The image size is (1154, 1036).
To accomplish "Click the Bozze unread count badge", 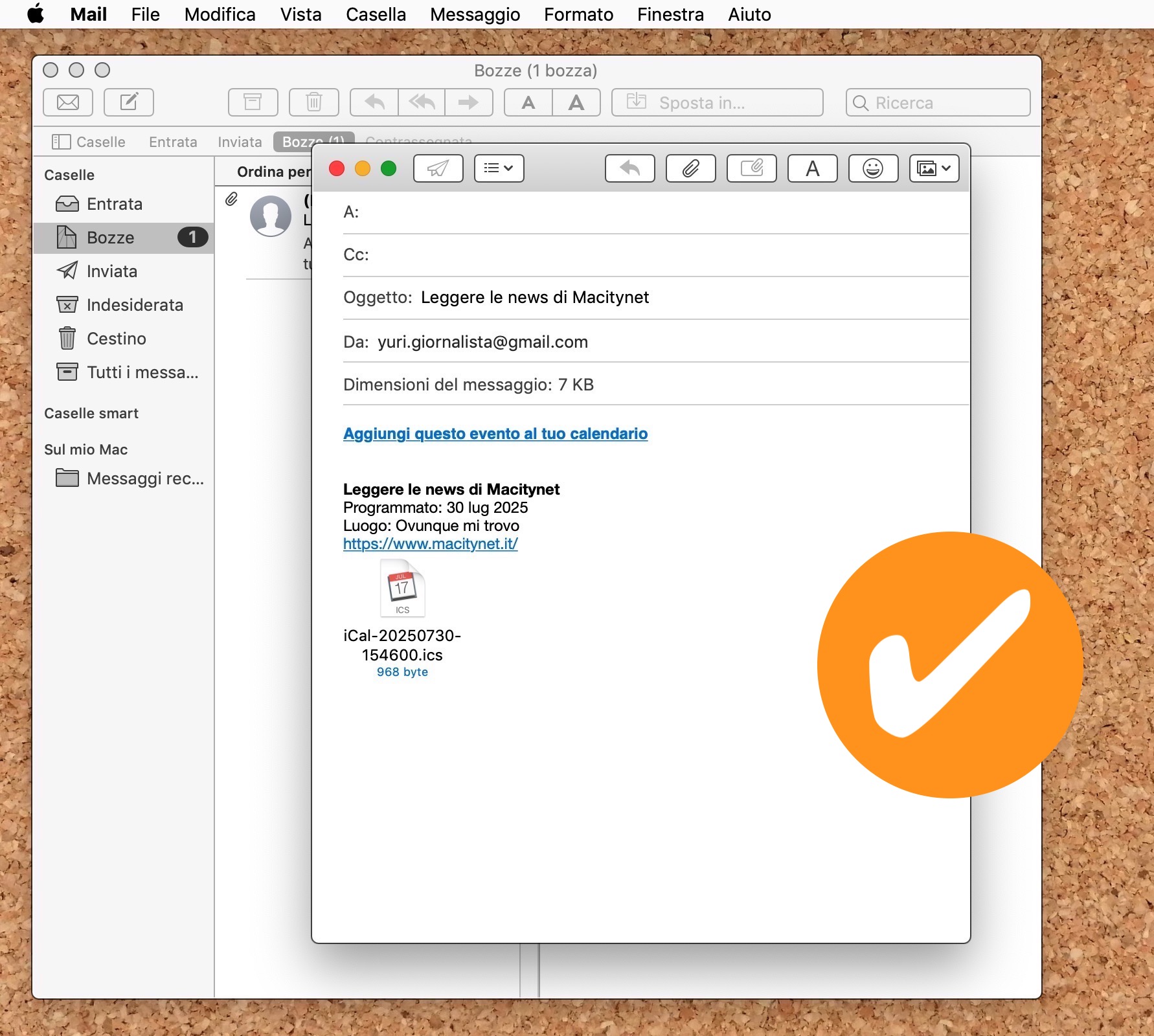I will (192, 238).
